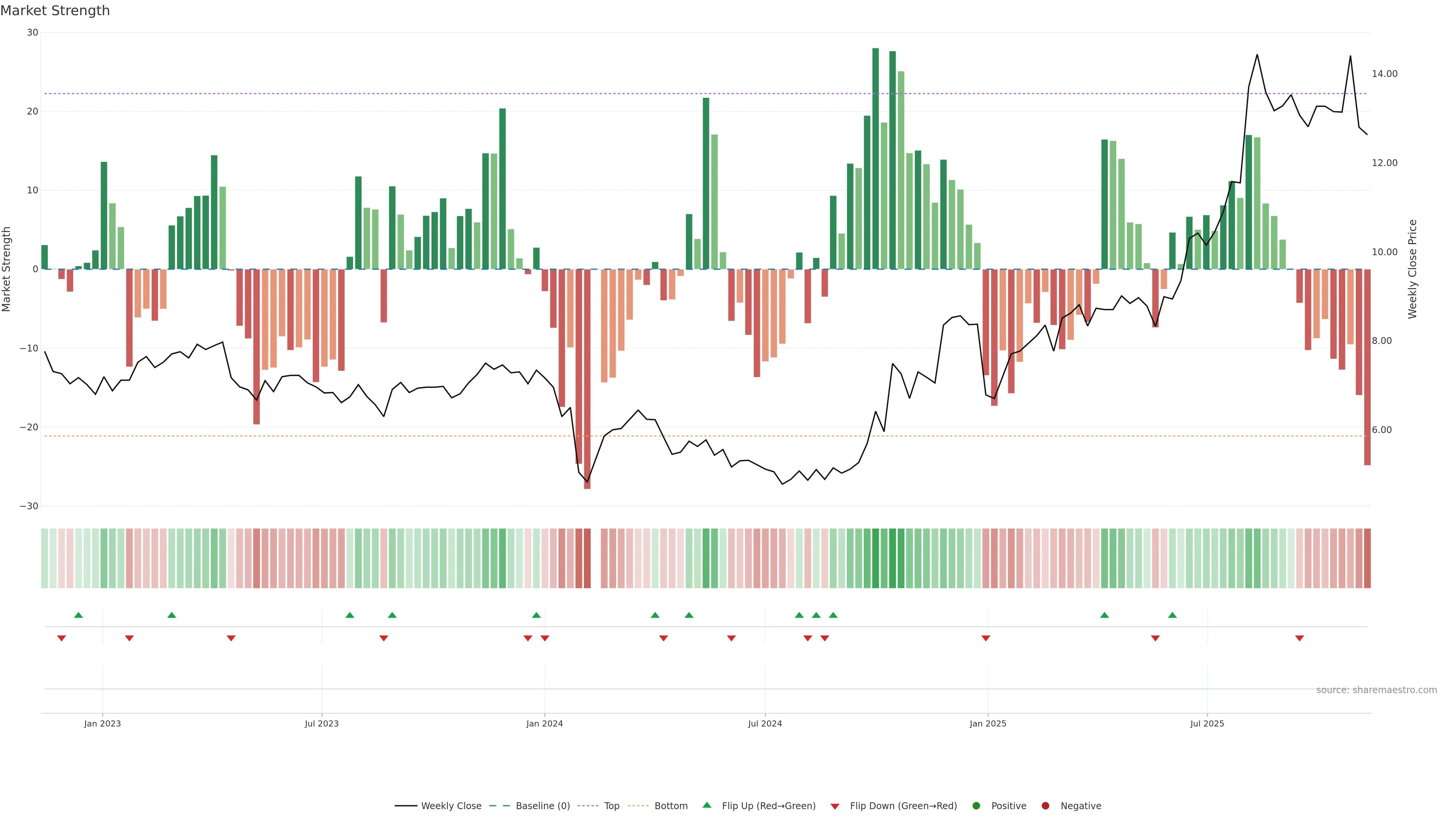This screenshot has width=1456, height=819.
Task: Click flip-down marker at Jan 2025
Action: click(986, 638)
